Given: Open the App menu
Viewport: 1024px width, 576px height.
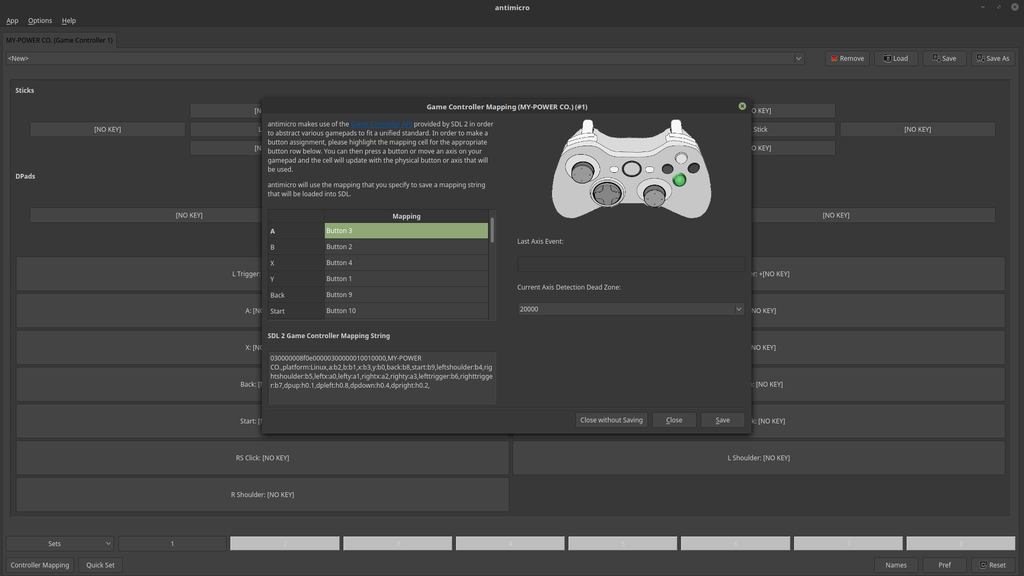Looking at the screenshot, I should coord(11,20).
